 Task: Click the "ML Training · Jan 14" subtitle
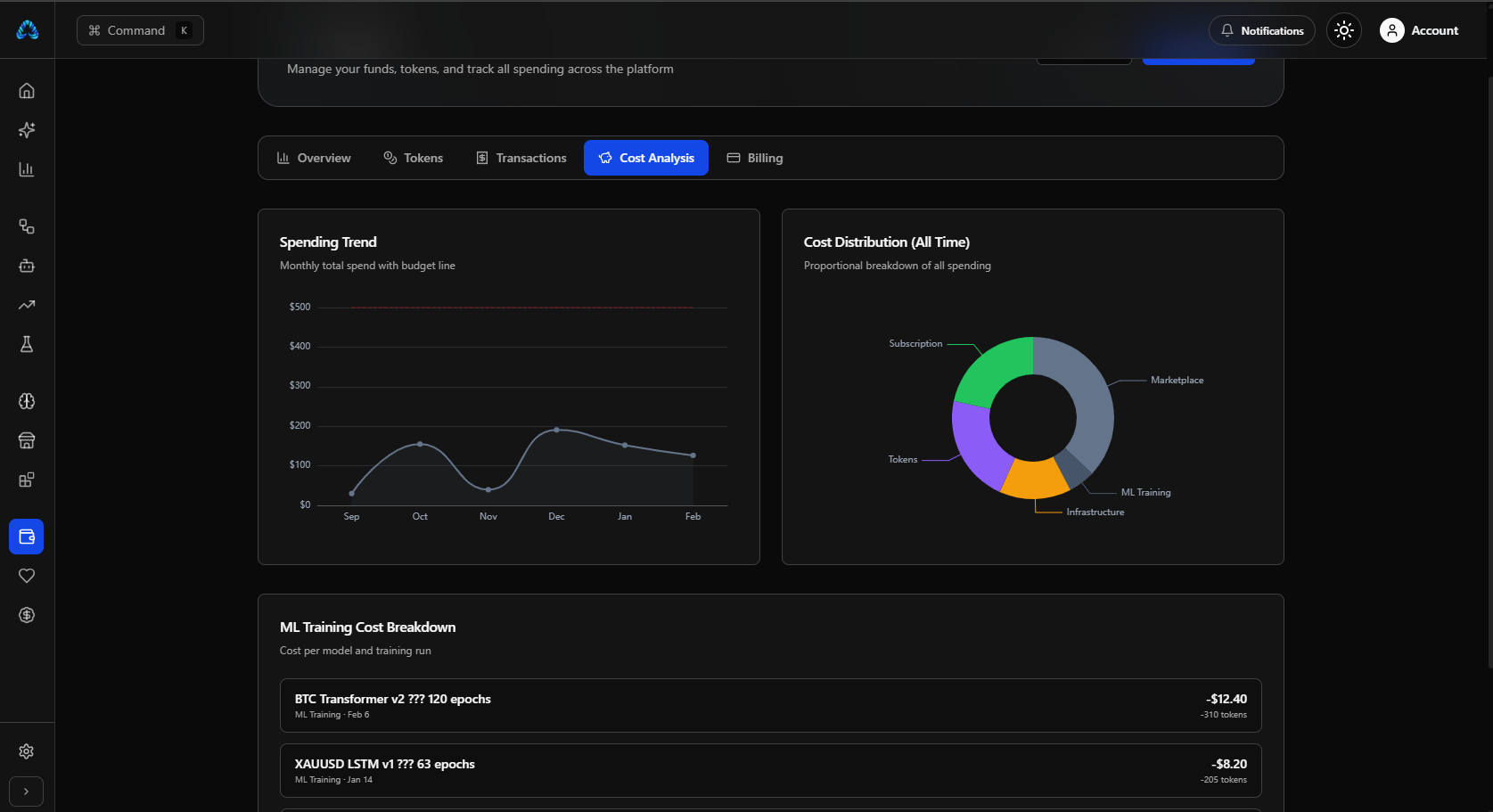(334, 780)
